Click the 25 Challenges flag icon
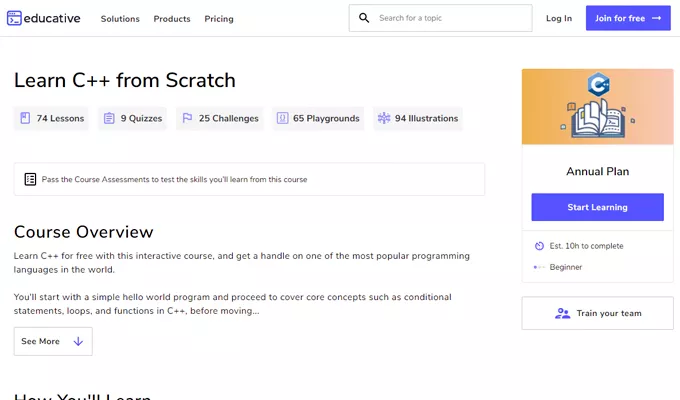This screenshot has width=680, height=400. click(187, 118)
